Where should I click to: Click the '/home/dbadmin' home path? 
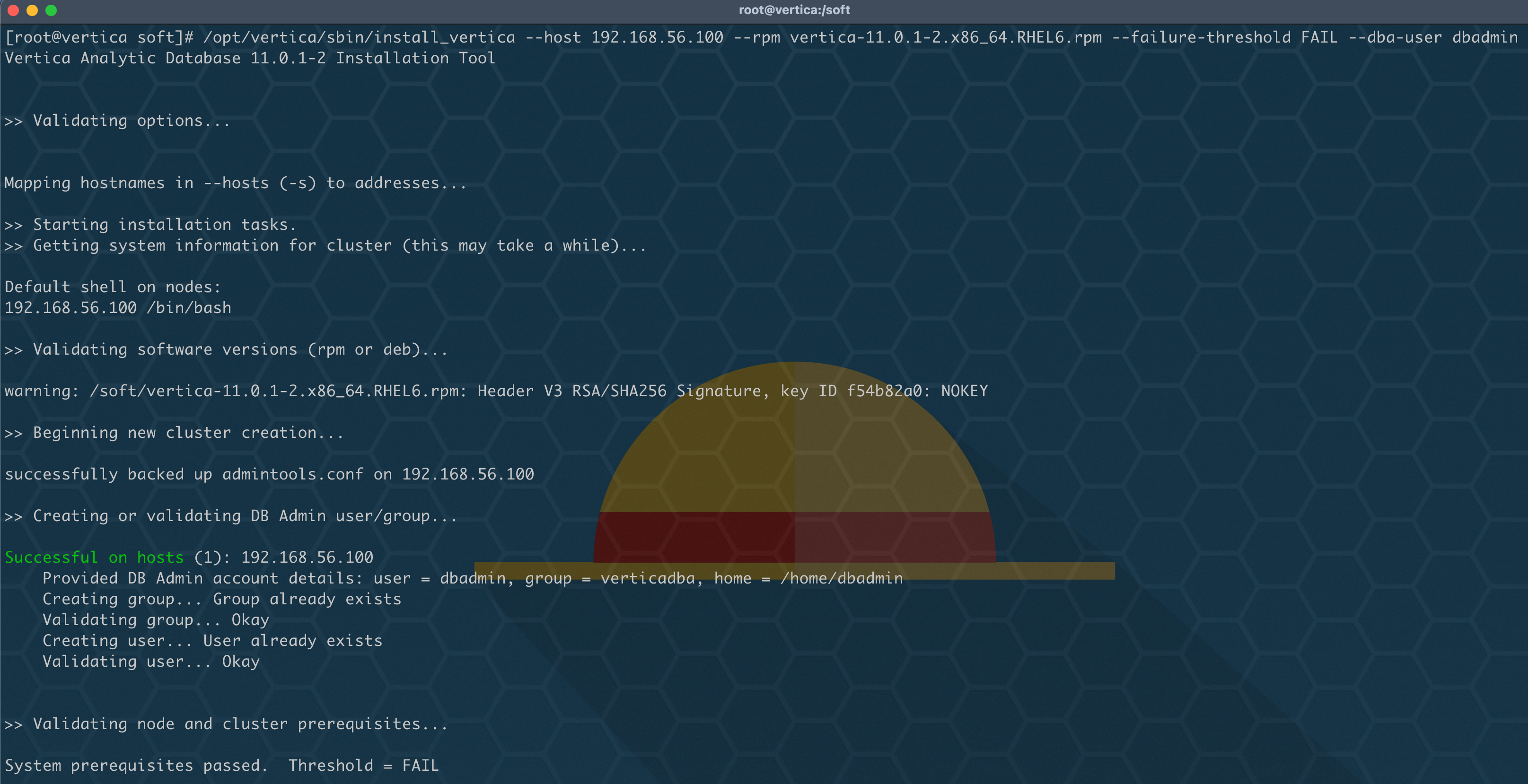click(x=841, y=578)
